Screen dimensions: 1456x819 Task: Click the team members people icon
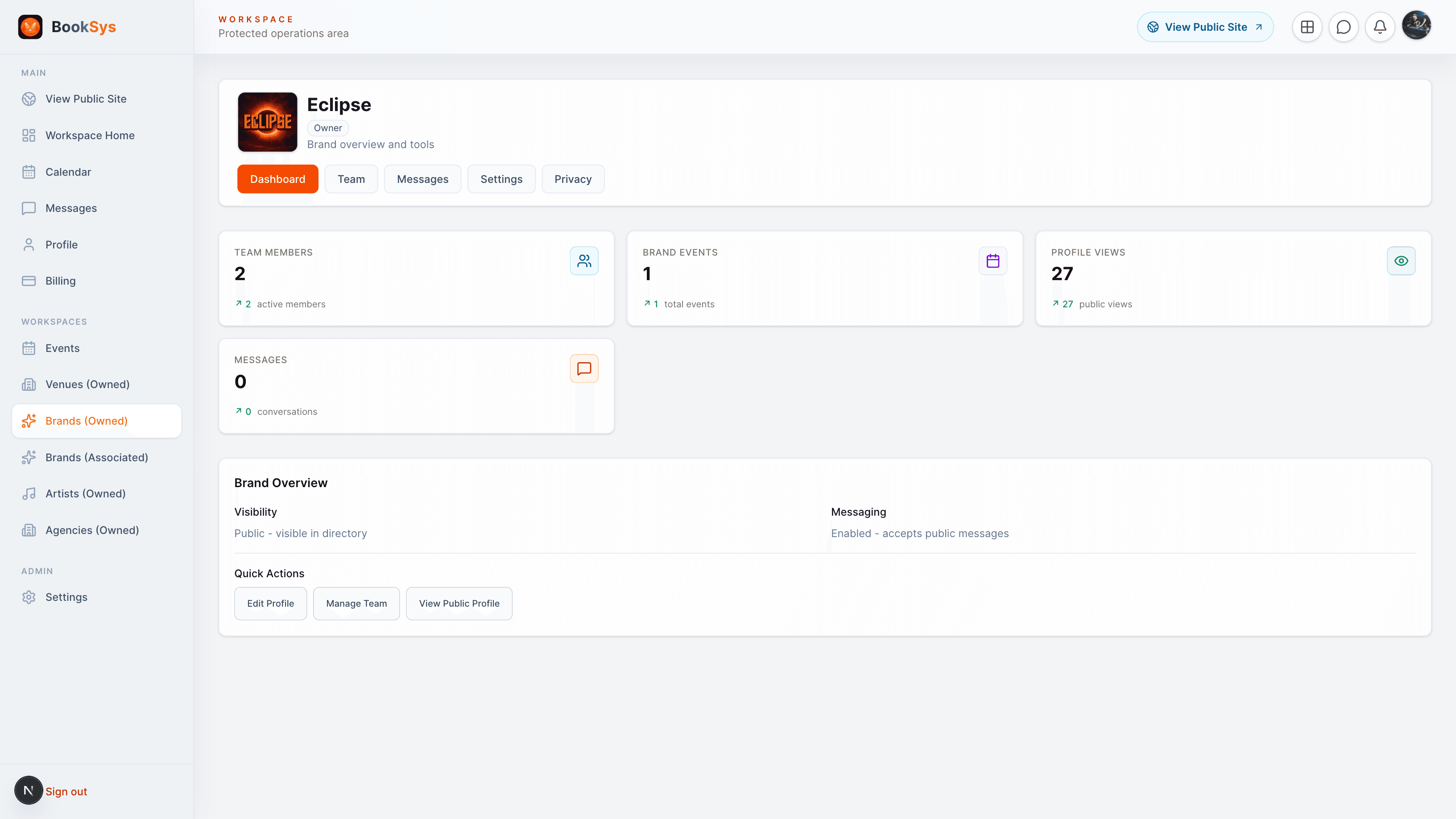click(584, 261)
